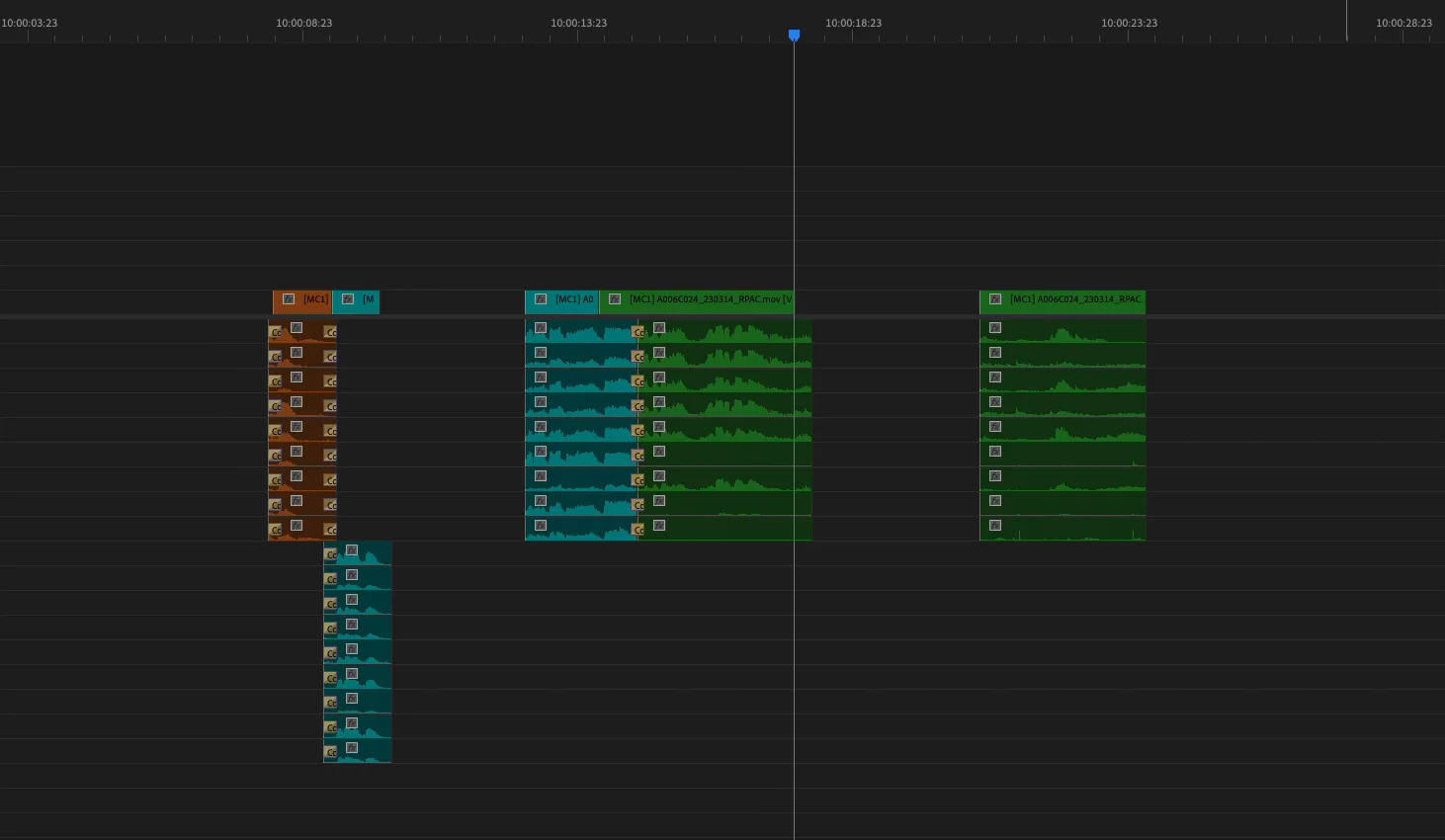Click the fade-in icon on bottommost clip of lower teal audio stack
1445x840 pixels.
point(331,752)
